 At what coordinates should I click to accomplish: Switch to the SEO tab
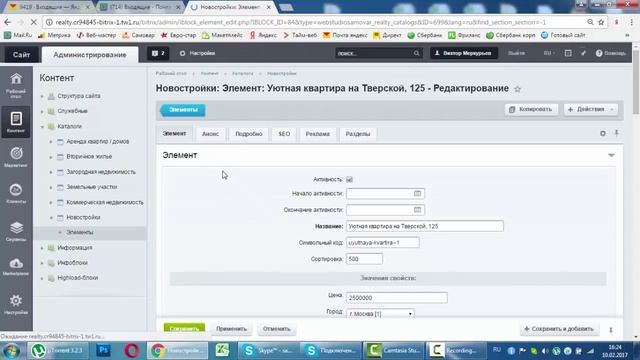pyautogui.click(x=284, y=134)
